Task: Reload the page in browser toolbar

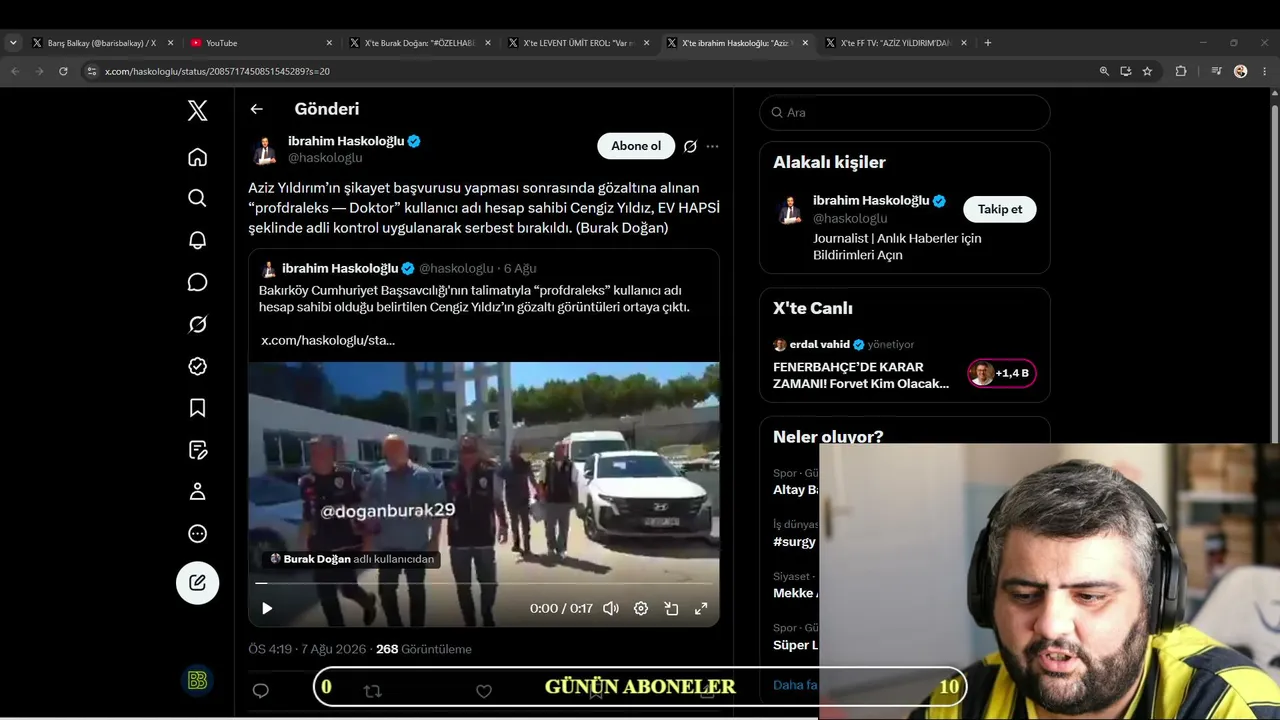Action: click(x=63, y=71)
